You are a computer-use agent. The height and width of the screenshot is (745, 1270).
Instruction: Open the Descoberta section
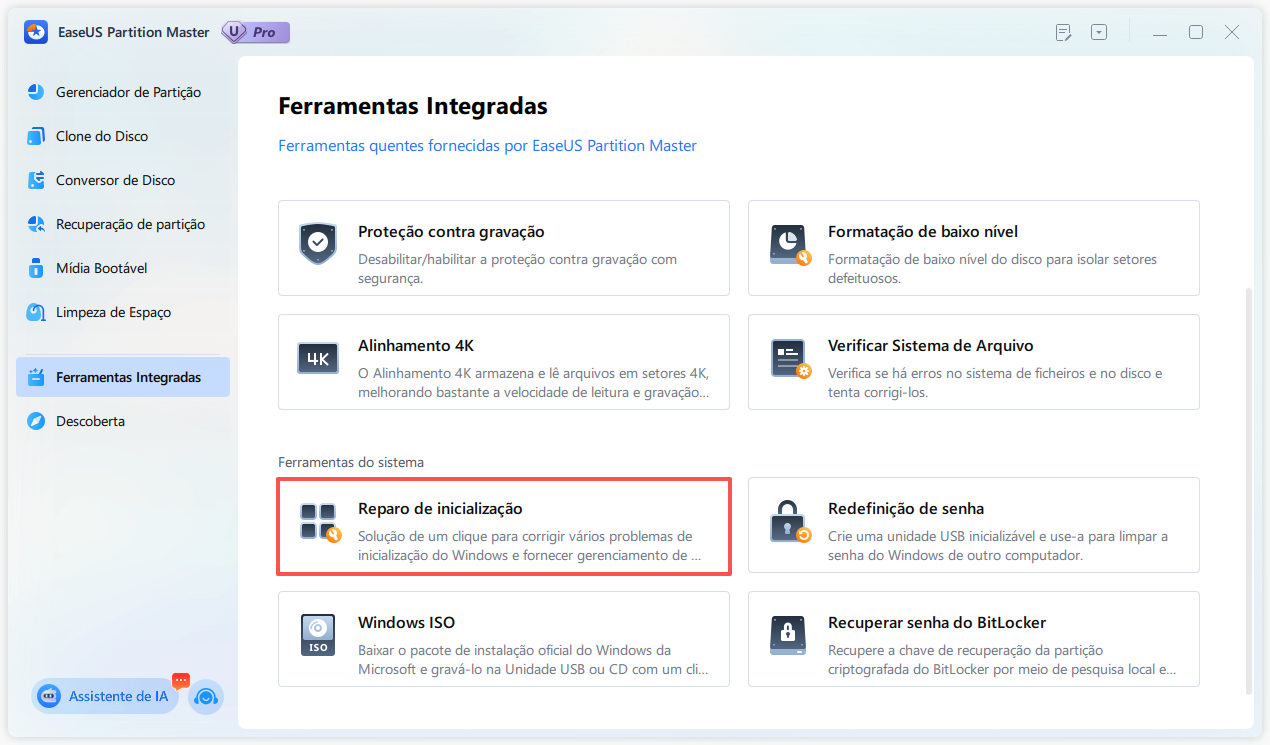(123, 421)
